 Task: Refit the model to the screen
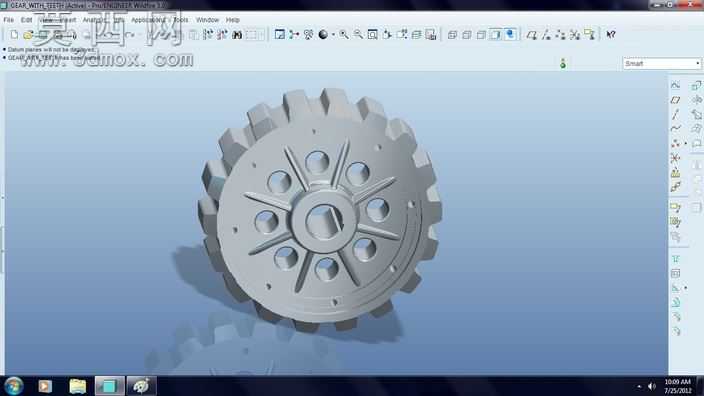click(373, 35)
